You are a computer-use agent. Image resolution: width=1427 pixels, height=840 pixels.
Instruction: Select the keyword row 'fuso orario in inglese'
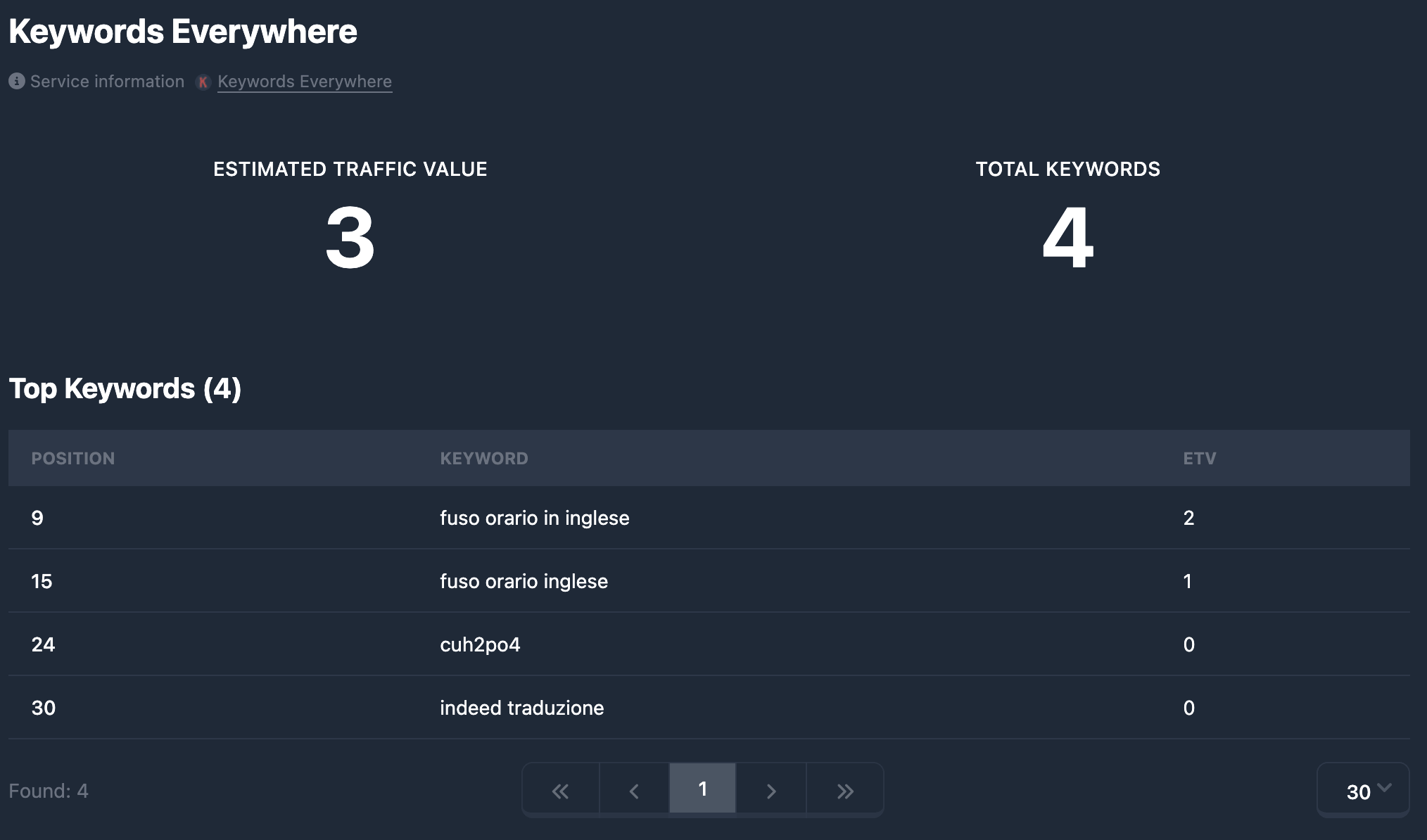pos(534,518)
